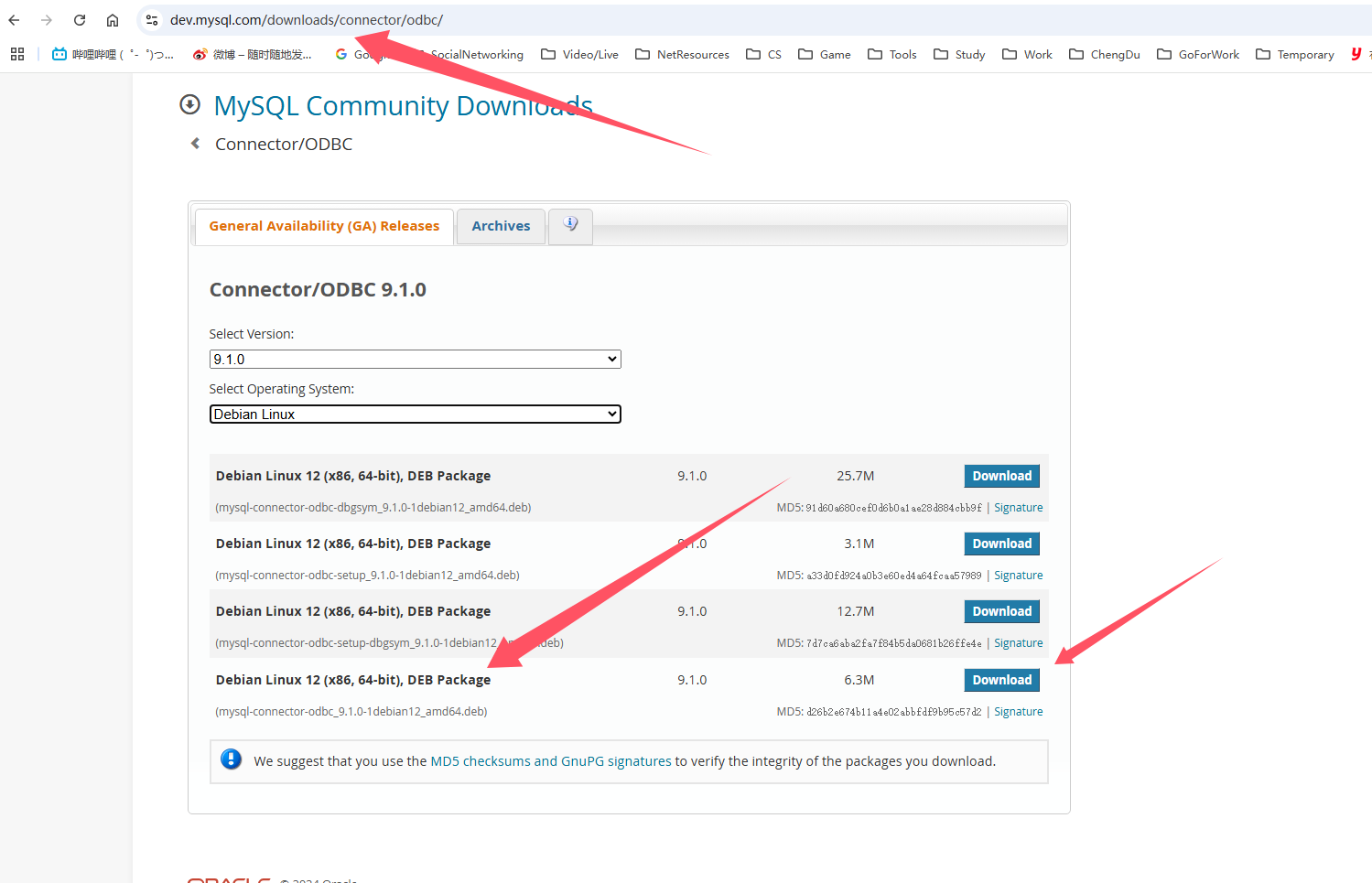Open the Study bookmark folder
The height and width of the screenshot is (883, 1372).
tap(959, 54)
